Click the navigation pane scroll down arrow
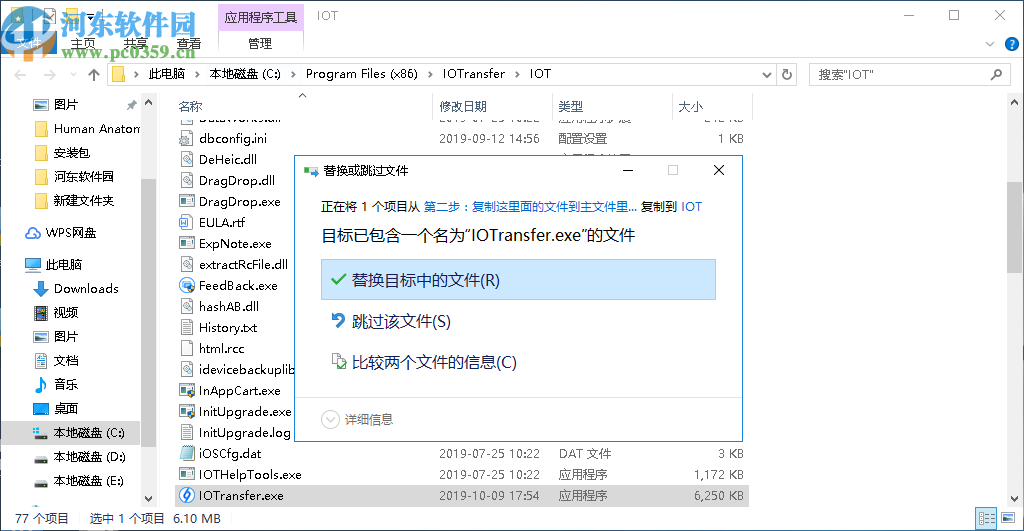Image resolution: width=1024 pixels, height=531 pixels. (x=148, y=498)
